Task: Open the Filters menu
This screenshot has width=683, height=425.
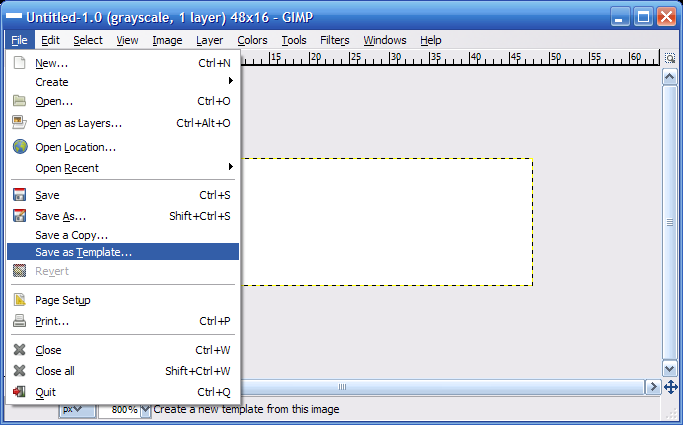Action: click(x=335, y=40)
